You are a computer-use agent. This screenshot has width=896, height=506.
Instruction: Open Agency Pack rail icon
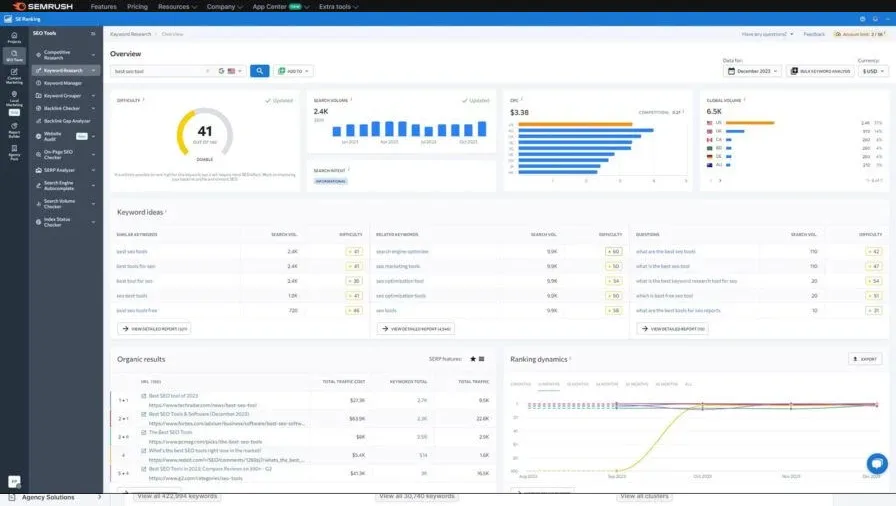pos(14,152)
